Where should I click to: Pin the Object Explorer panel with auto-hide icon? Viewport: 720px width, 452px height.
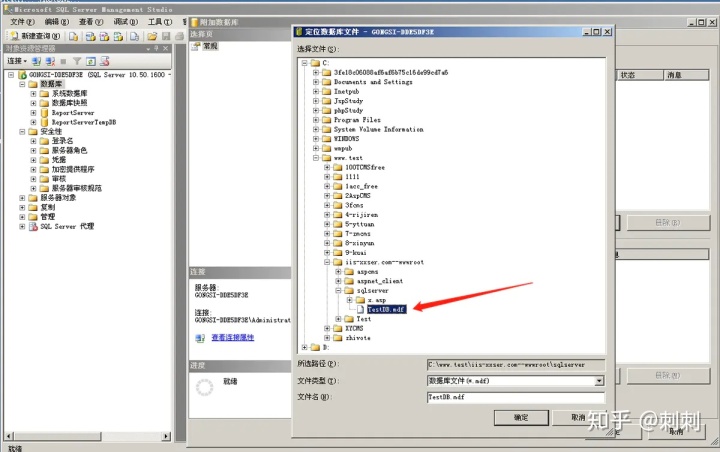pos(157,48)
